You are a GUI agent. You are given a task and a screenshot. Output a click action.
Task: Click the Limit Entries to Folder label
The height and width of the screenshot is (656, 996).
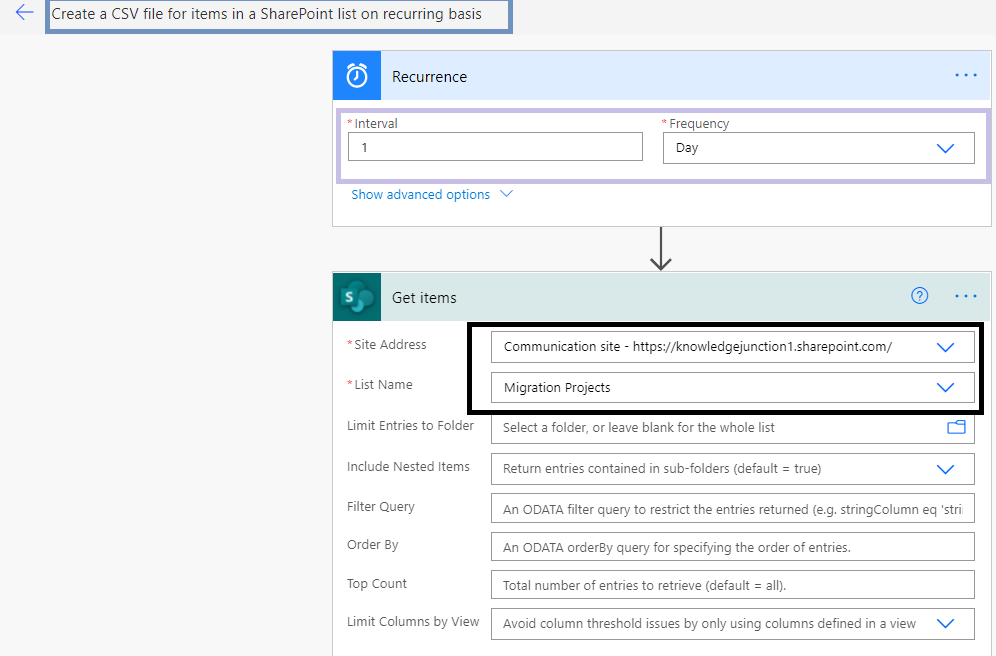coord(410,425)
